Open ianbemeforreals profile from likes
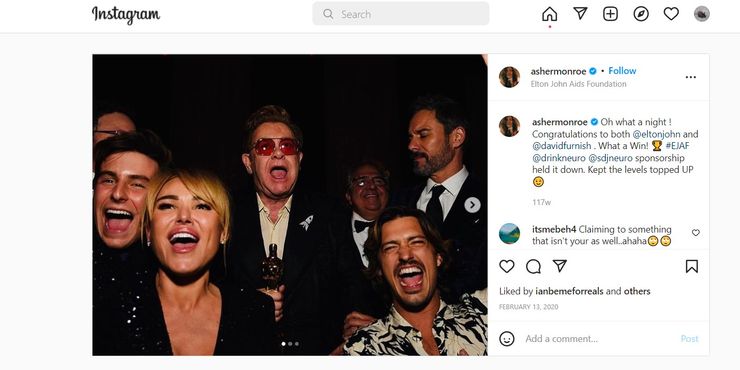Viewport: 740px width, 370px height. tap(569, 291)
